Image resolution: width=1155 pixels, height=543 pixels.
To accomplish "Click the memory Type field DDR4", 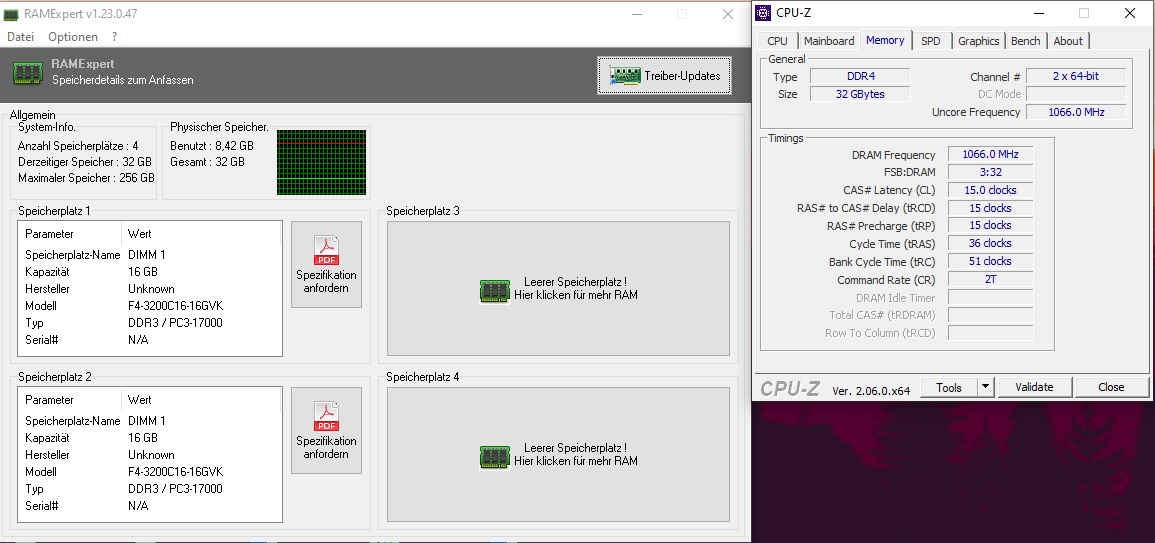I will tap(860, 76).
